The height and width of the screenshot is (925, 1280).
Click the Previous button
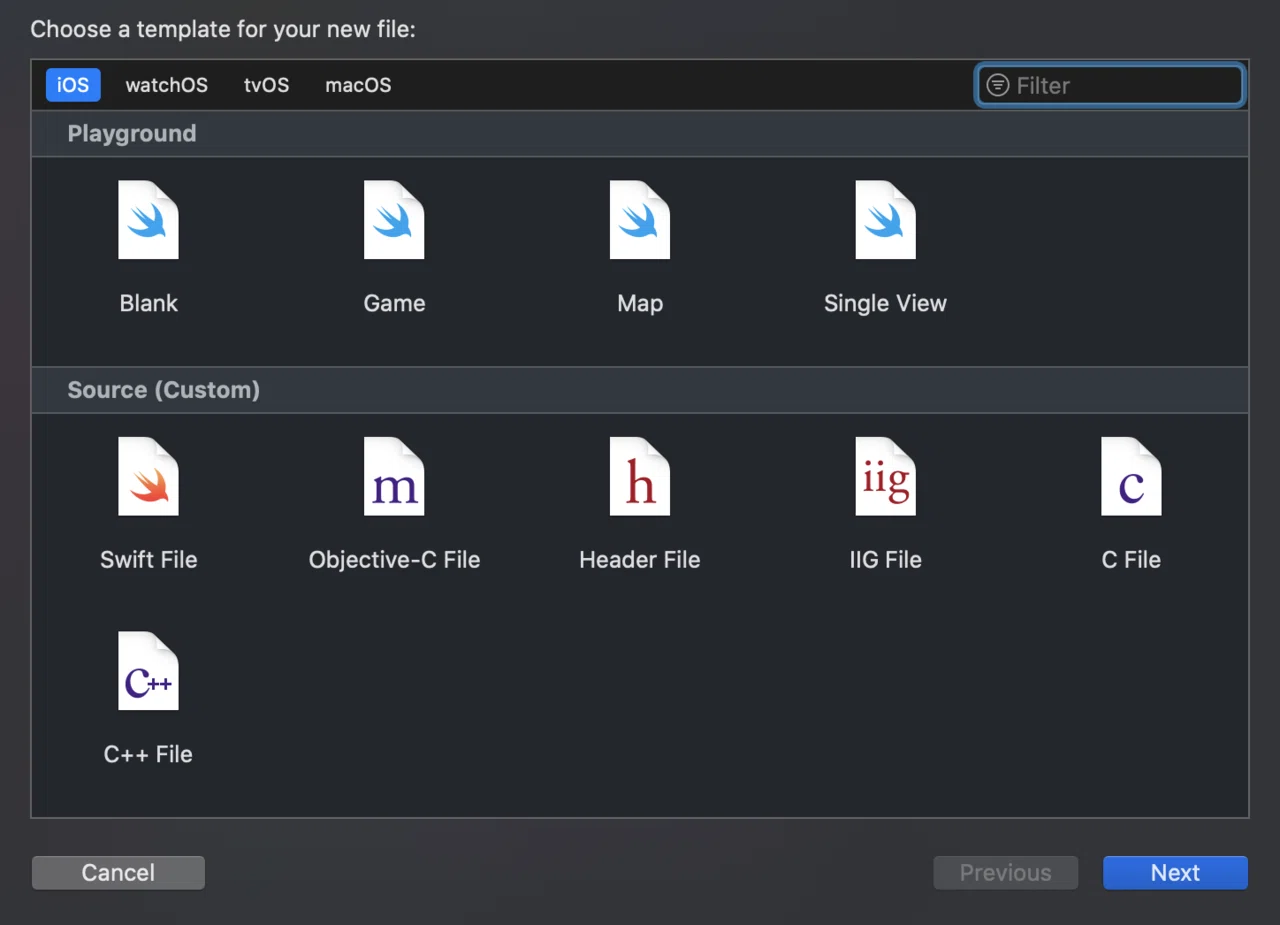point(1006,873)
